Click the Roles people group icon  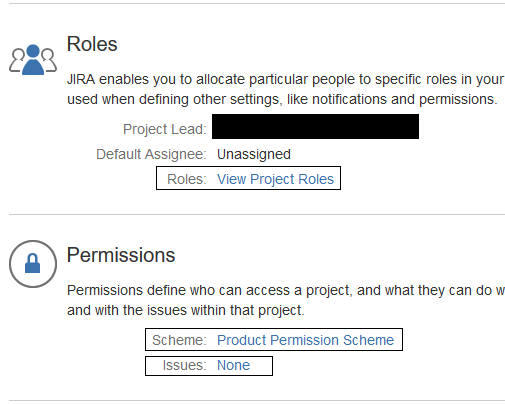[33, 60]
